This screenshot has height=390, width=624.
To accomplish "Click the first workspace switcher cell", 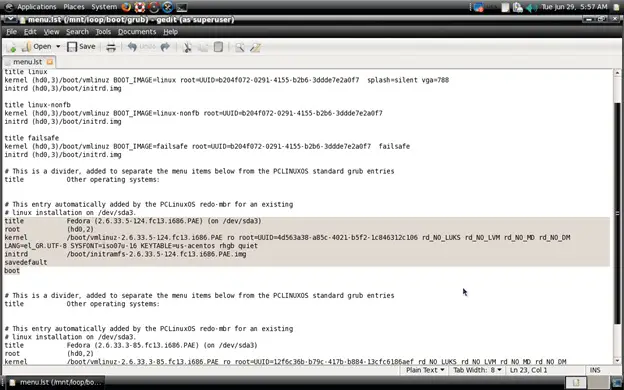I will 576,382.
